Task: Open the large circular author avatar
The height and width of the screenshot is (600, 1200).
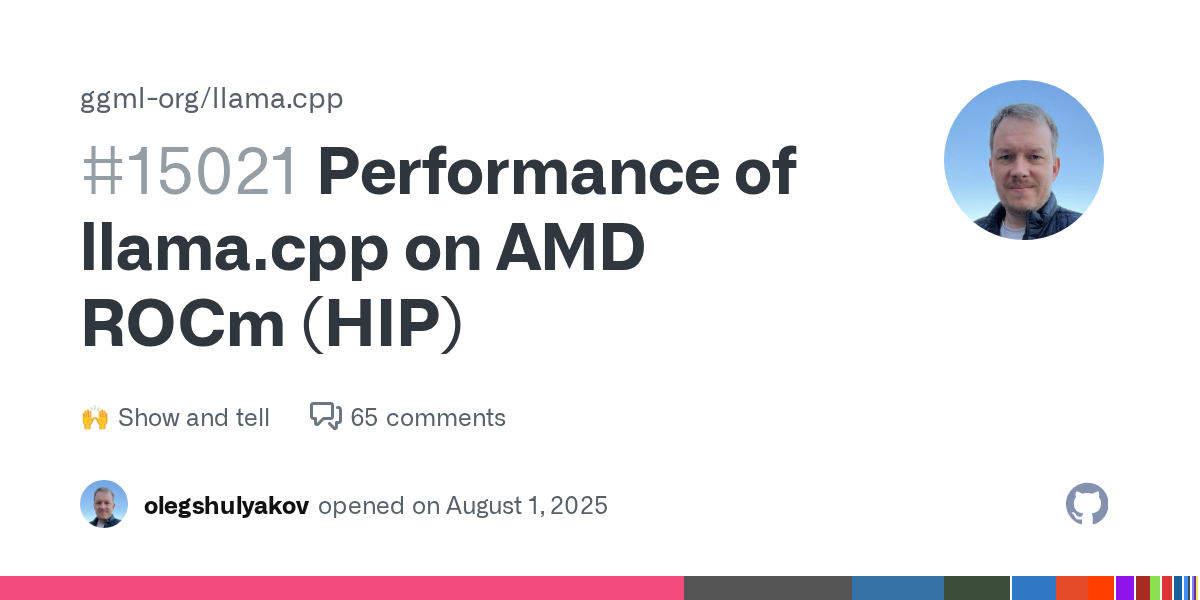Action: [1024, 160]
